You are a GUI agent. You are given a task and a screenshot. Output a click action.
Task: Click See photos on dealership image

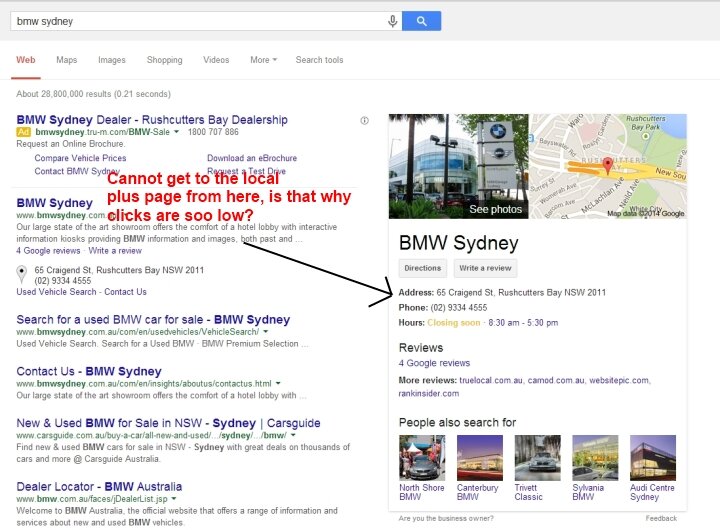click(495, 209)
